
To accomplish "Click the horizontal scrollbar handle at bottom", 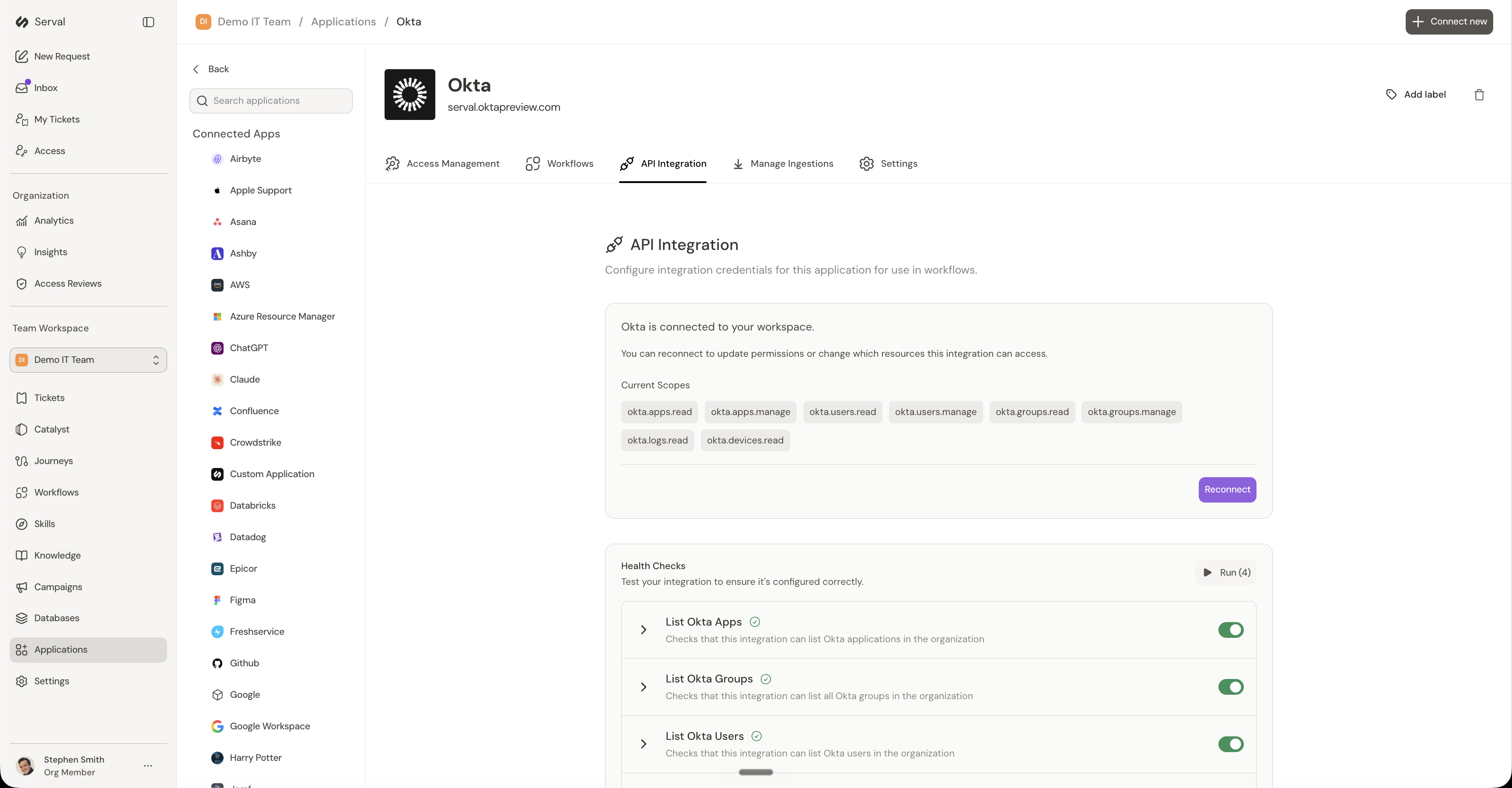I will pos(756,772).
